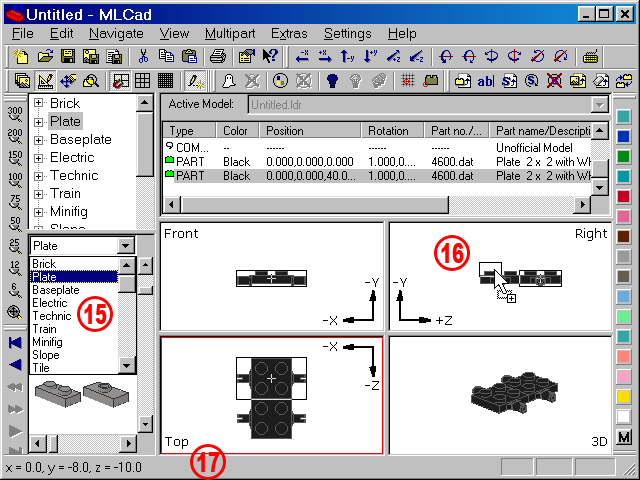Screen dimensions: 640x480
Task: Click the Copy icon in toolbar
Action: 166,56
